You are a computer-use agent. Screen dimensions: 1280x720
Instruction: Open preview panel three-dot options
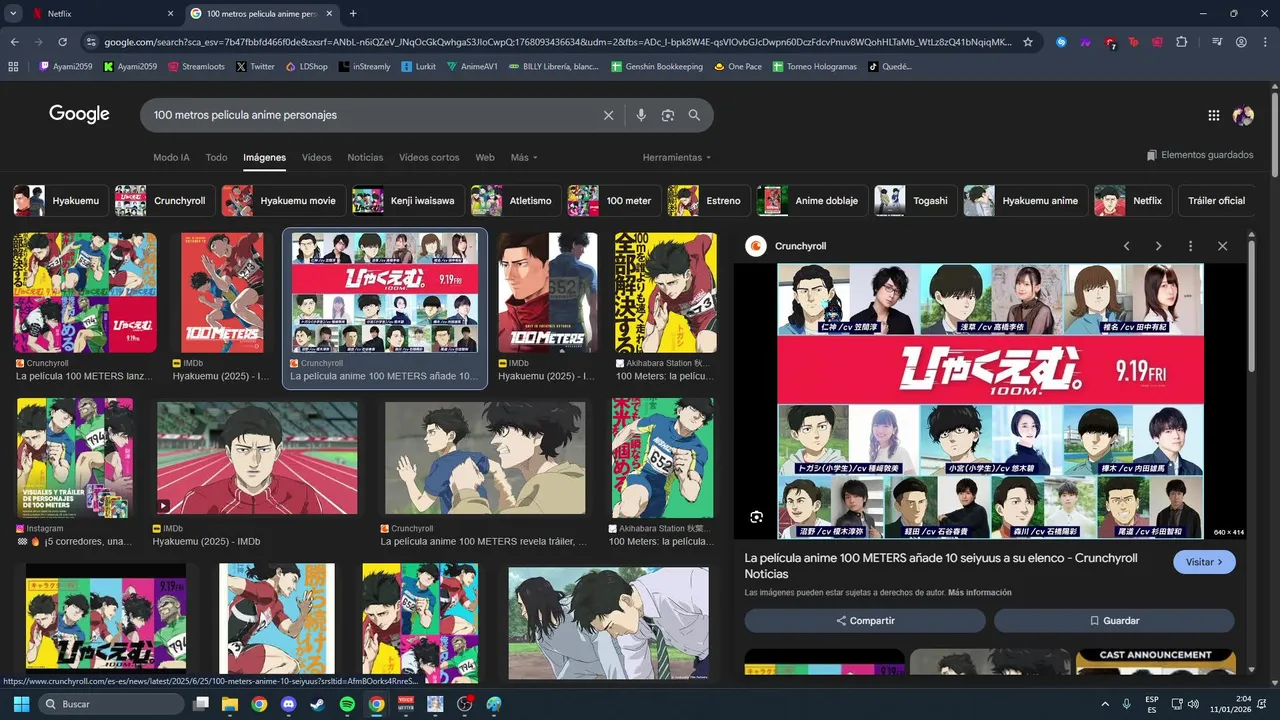coord(1190,246)
